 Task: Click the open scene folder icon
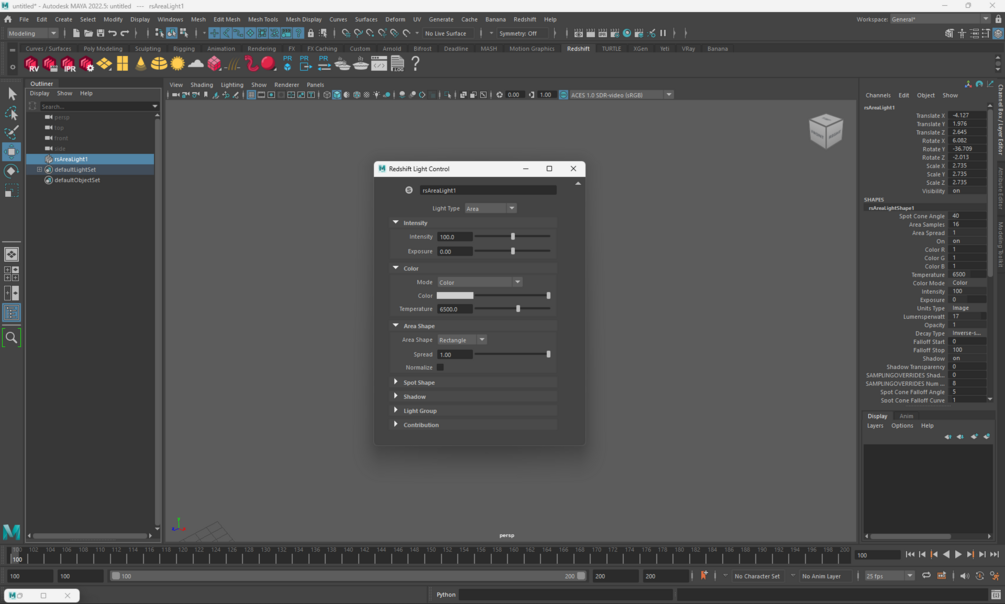tap(88, 33)
